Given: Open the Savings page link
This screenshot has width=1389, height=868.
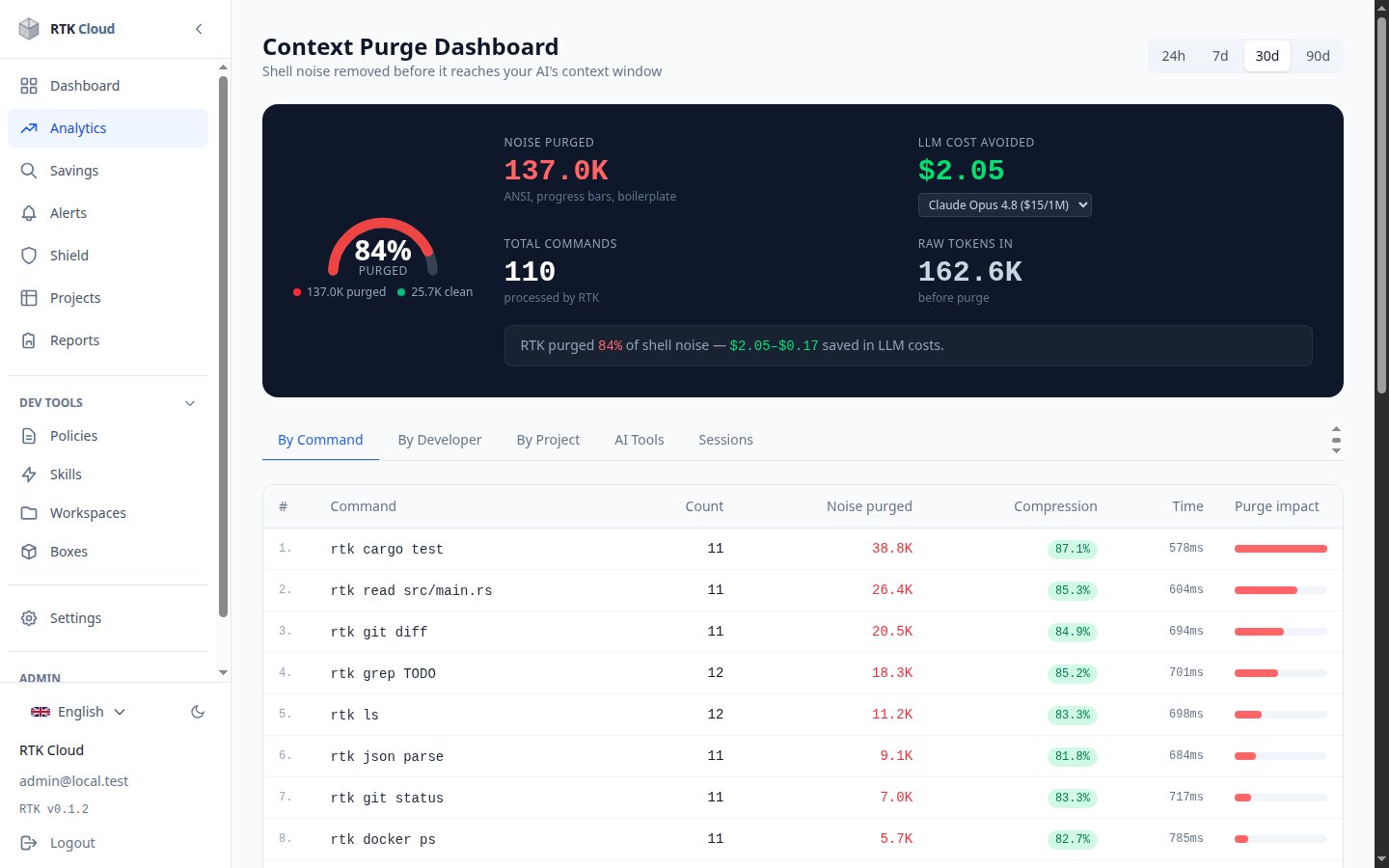Looking at the screenshot, I should click(x=108, y=171).
